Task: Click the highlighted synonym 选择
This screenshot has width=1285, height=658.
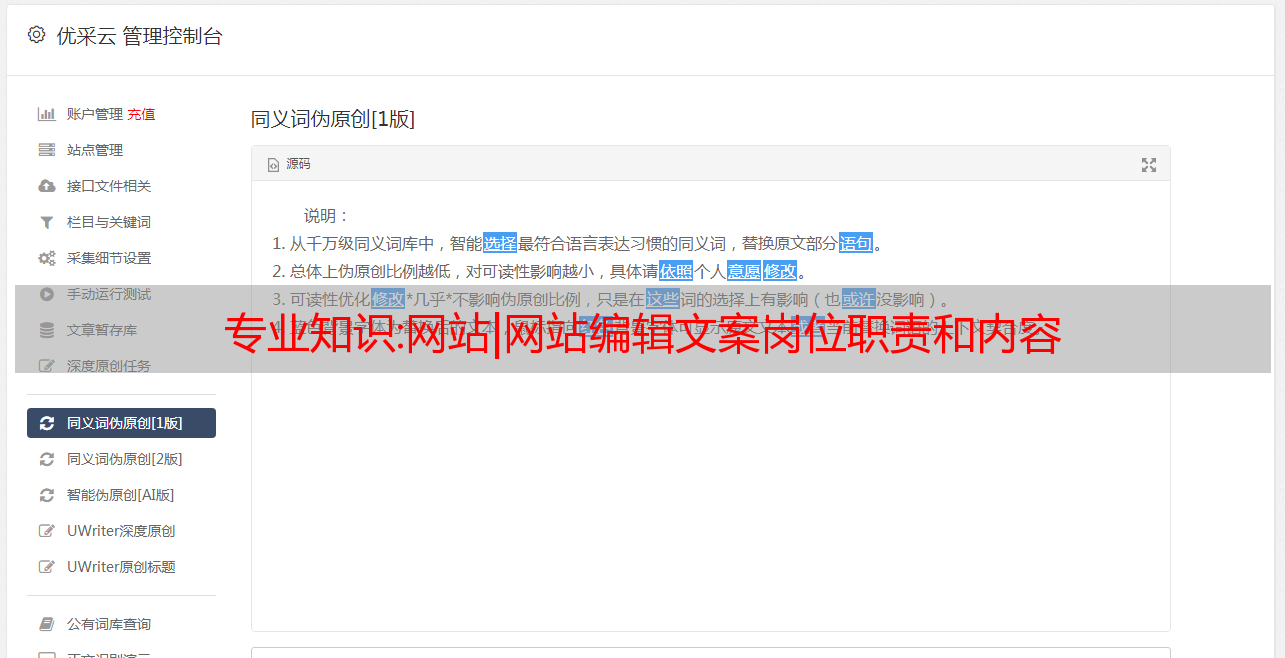Action: [x=500, y=243]
